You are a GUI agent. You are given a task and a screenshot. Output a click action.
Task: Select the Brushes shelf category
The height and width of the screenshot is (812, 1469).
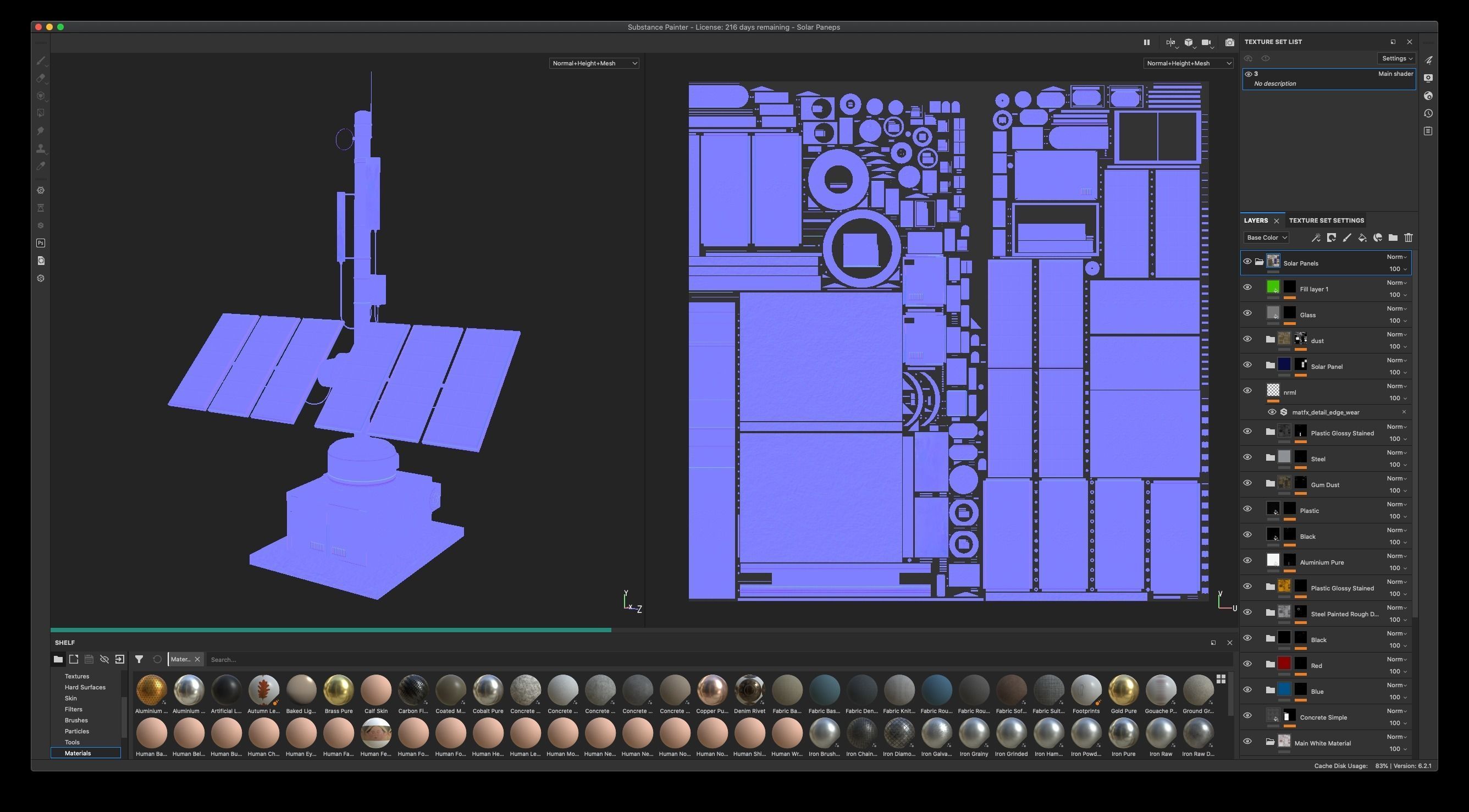76,720
